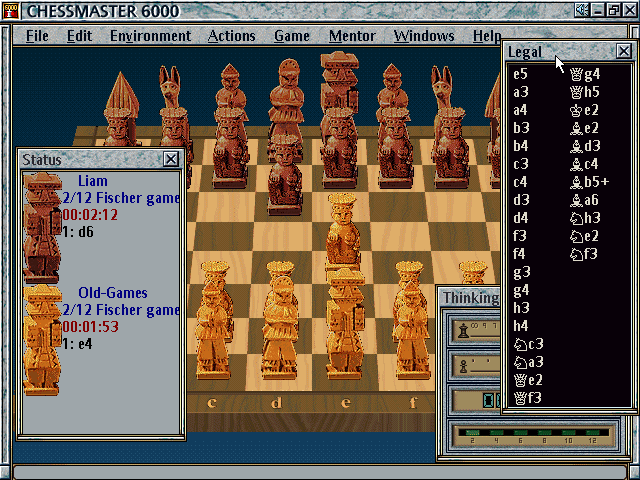Click Liam's clock 00:02:12
Image resolution: width=640 pixels, height=480 pixels.
pyautogui.click(x=90, y=215)
